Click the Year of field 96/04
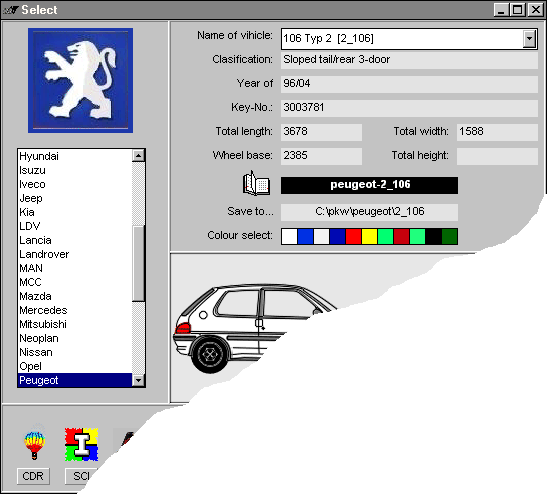This screenshot has height=494, width=547. click(409, 84)
